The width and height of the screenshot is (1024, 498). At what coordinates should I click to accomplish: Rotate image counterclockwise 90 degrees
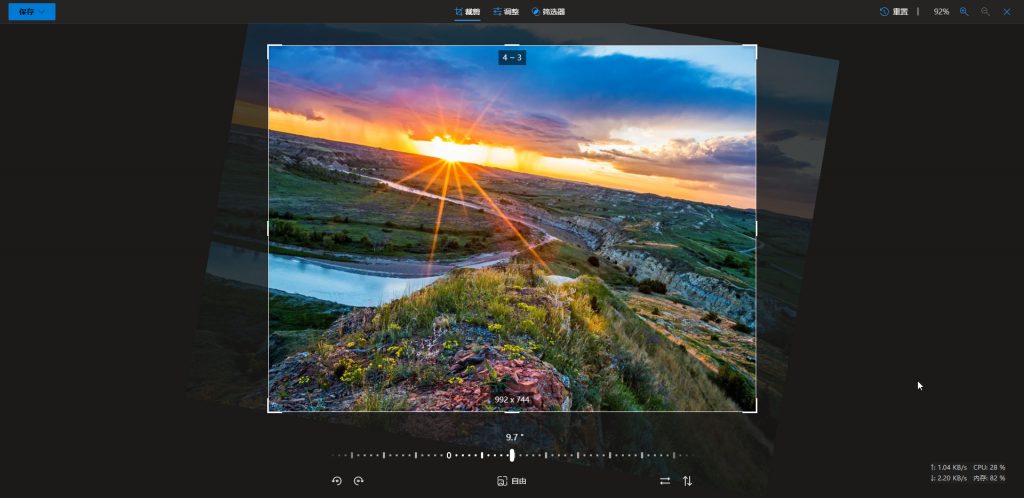pyautogui.click(x=337, y=481)
